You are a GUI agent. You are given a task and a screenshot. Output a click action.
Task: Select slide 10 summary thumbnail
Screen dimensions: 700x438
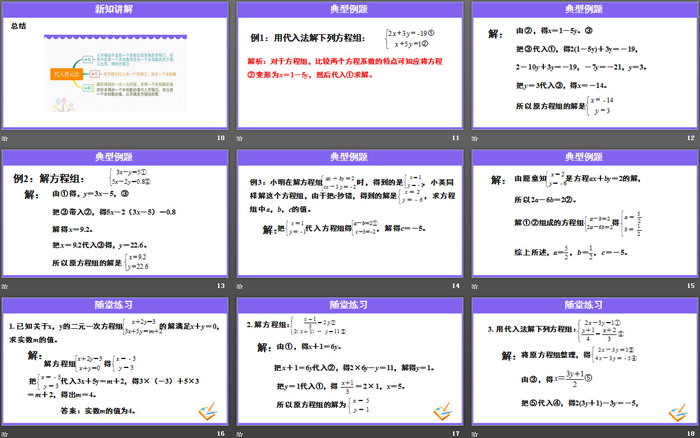[116, 66]
